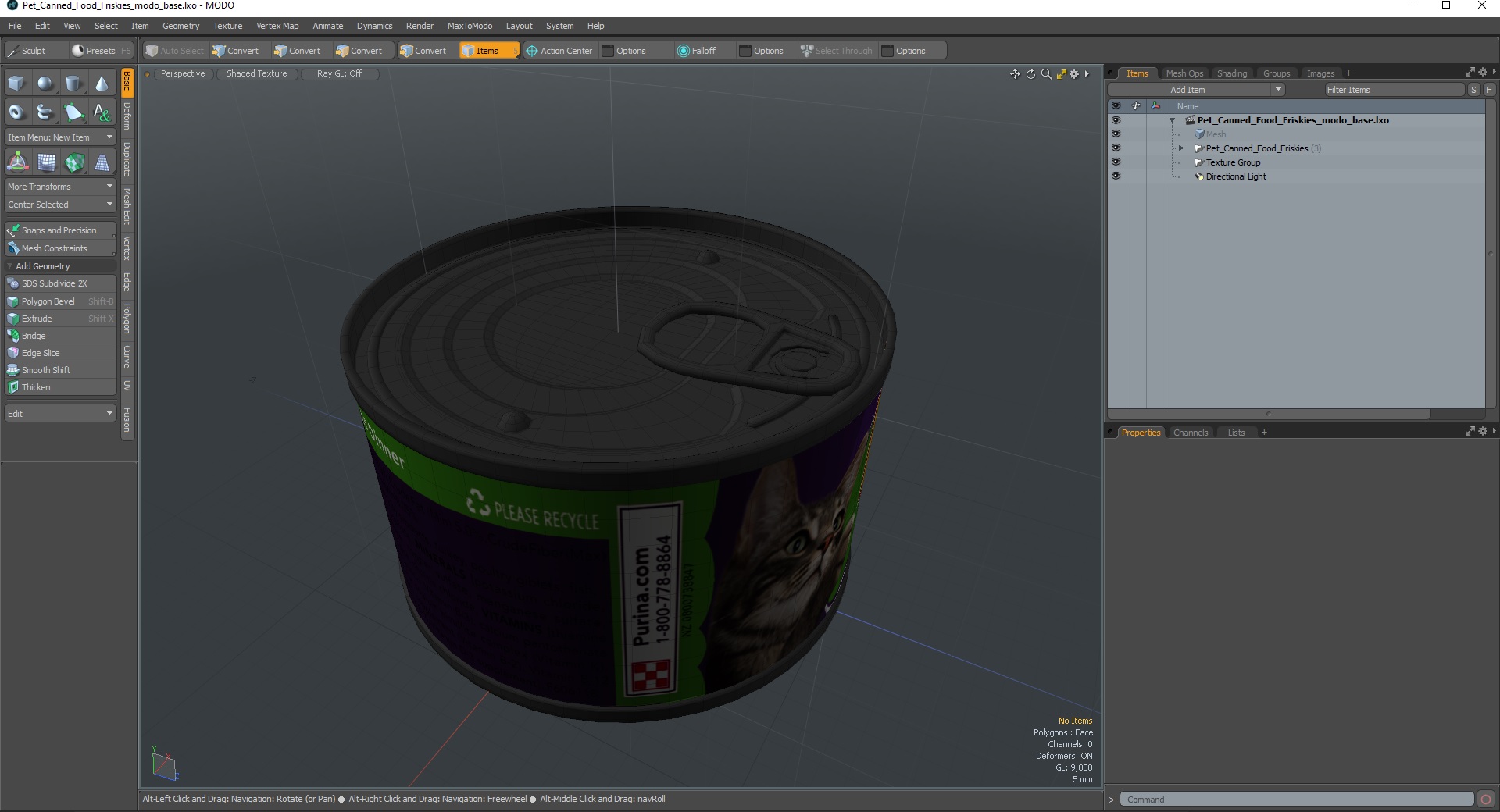
Task: Open the Edit dropdown in left panel
Action: click(x=60, y=414)
